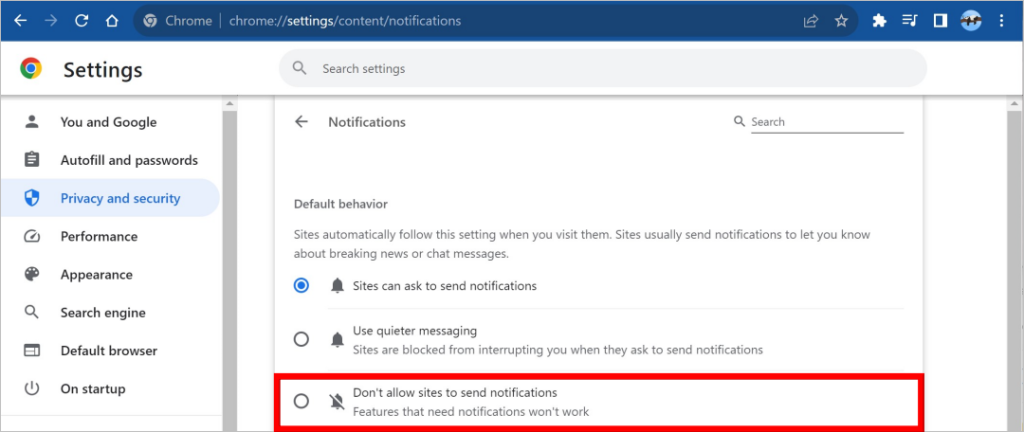The height and width of the screenshot is (432, 1024).
Task: Click the Settings title text
Action: point(103,69)
